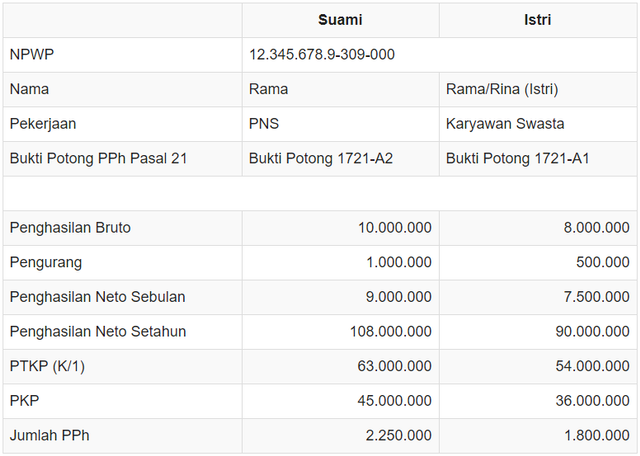The height and width of the screenshot is (456, 640).
Task: Select Suami's Penghasilan Bruto value 10.000.000
Action: click(395, 228)
